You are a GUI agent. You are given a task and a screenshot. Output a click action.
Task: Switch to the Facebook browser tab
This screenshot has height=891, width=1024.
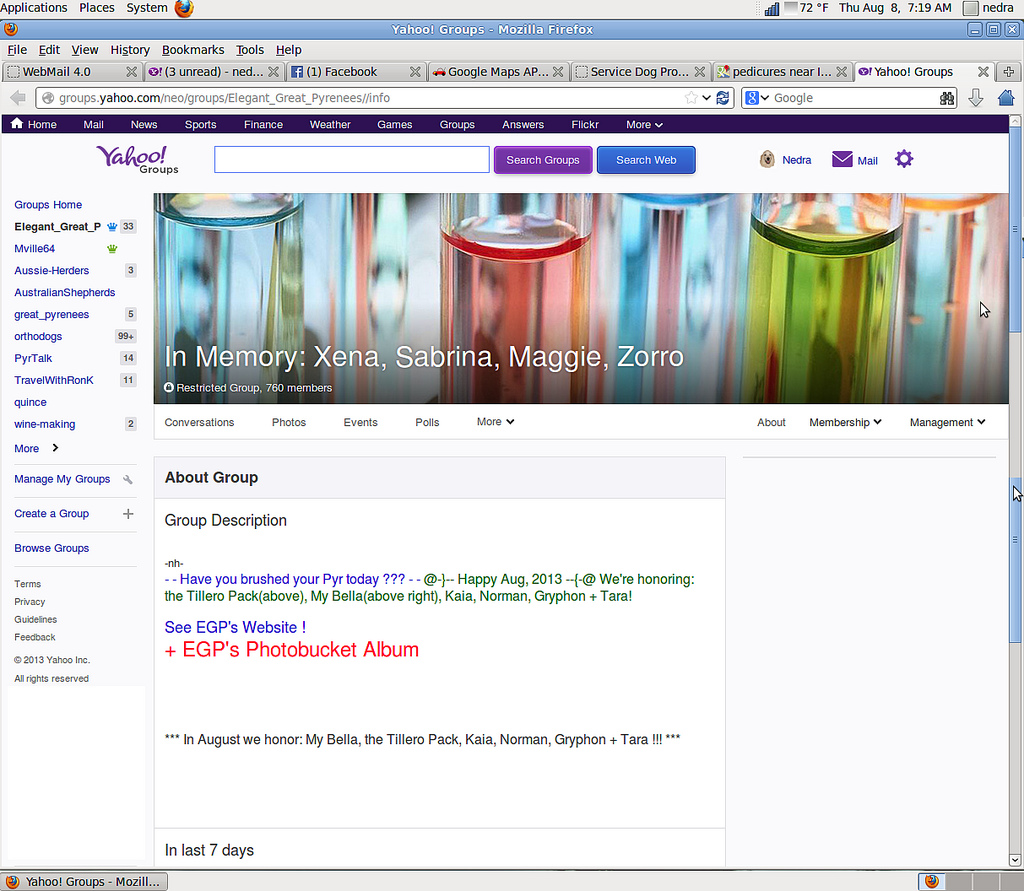point(347,71)
